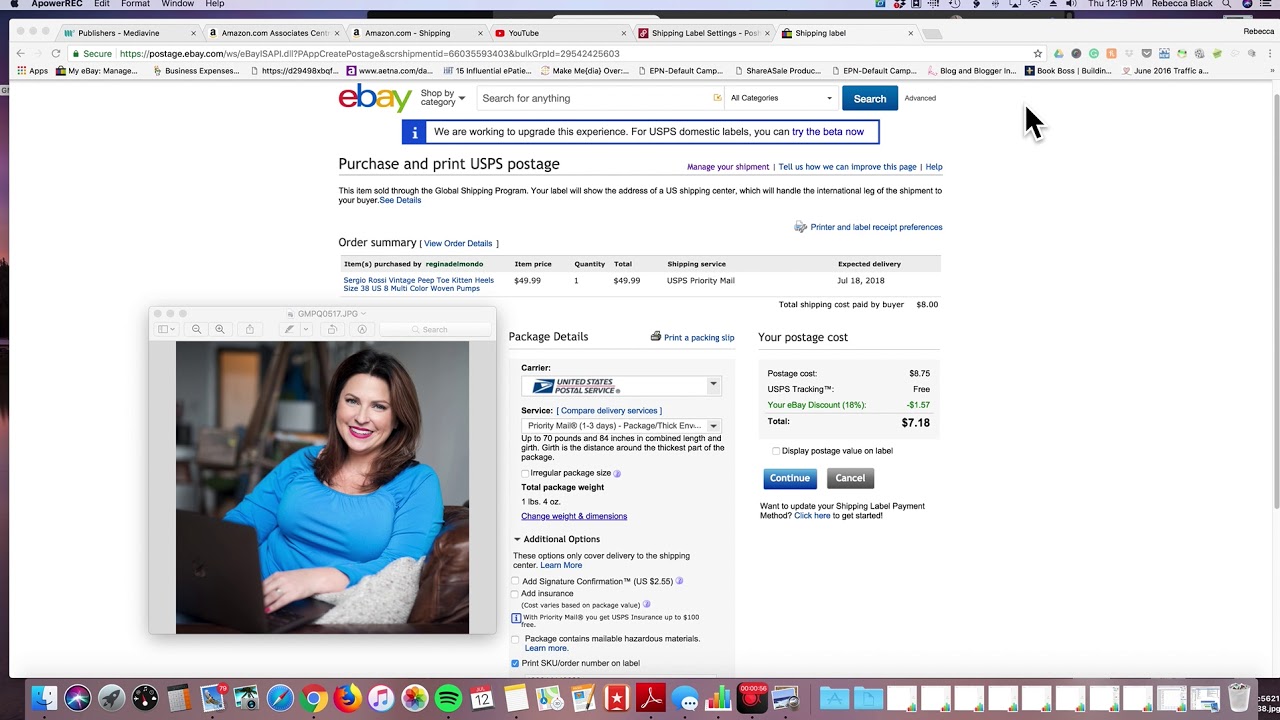Viewport: 1280px width, 720px height.
Task: Expand the Shop by category menu
Action: tap(443, 98)
